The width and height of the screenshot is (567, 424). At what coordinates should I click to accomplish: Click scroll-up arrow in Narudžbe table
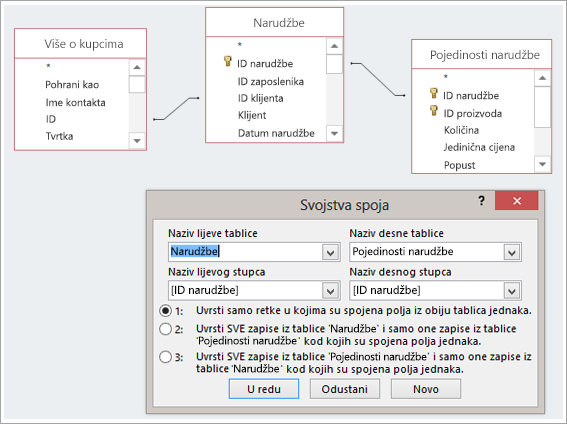click(x=334, y=46)
